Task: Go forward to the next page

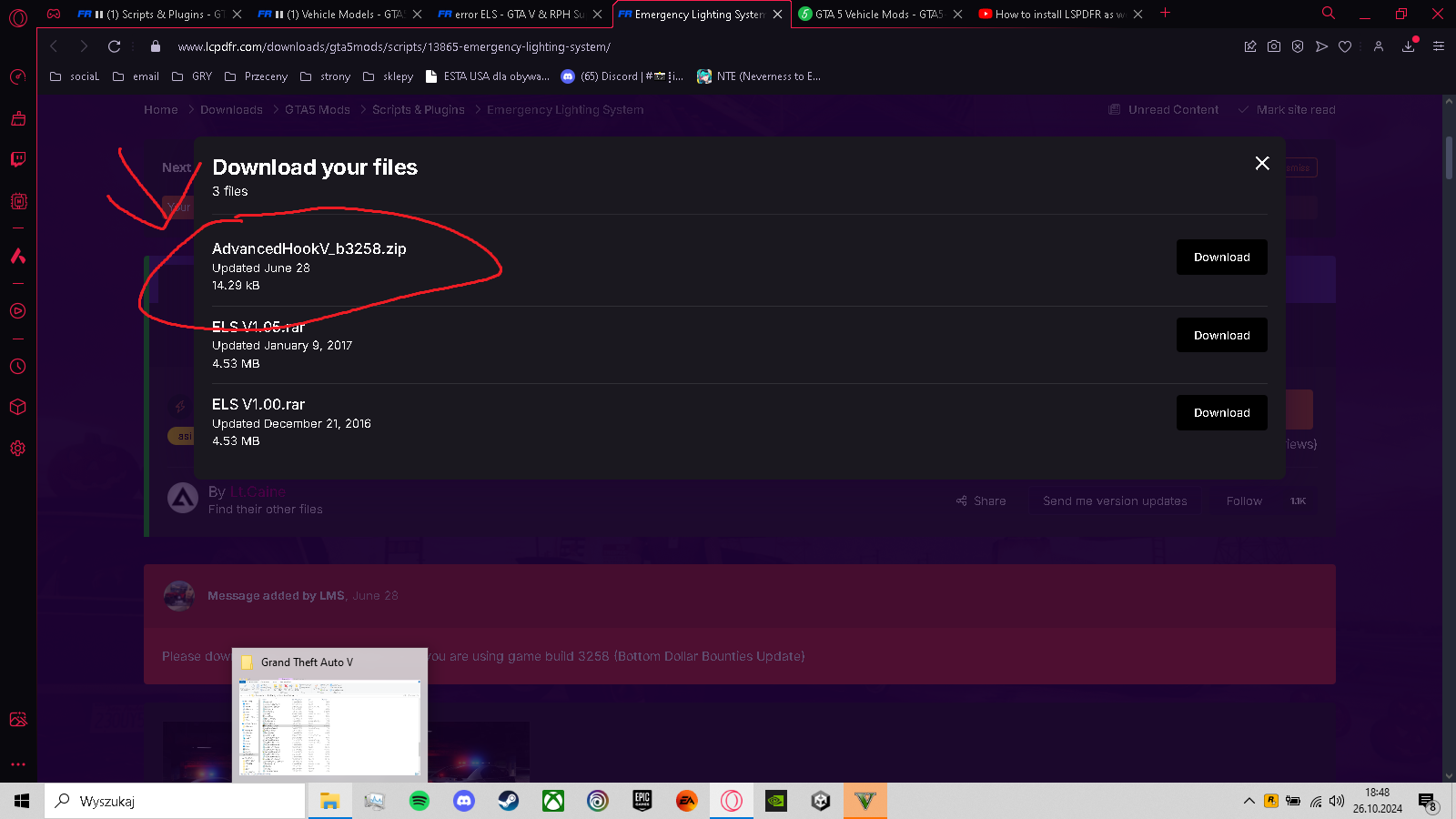Action: [x=84, y=46]
